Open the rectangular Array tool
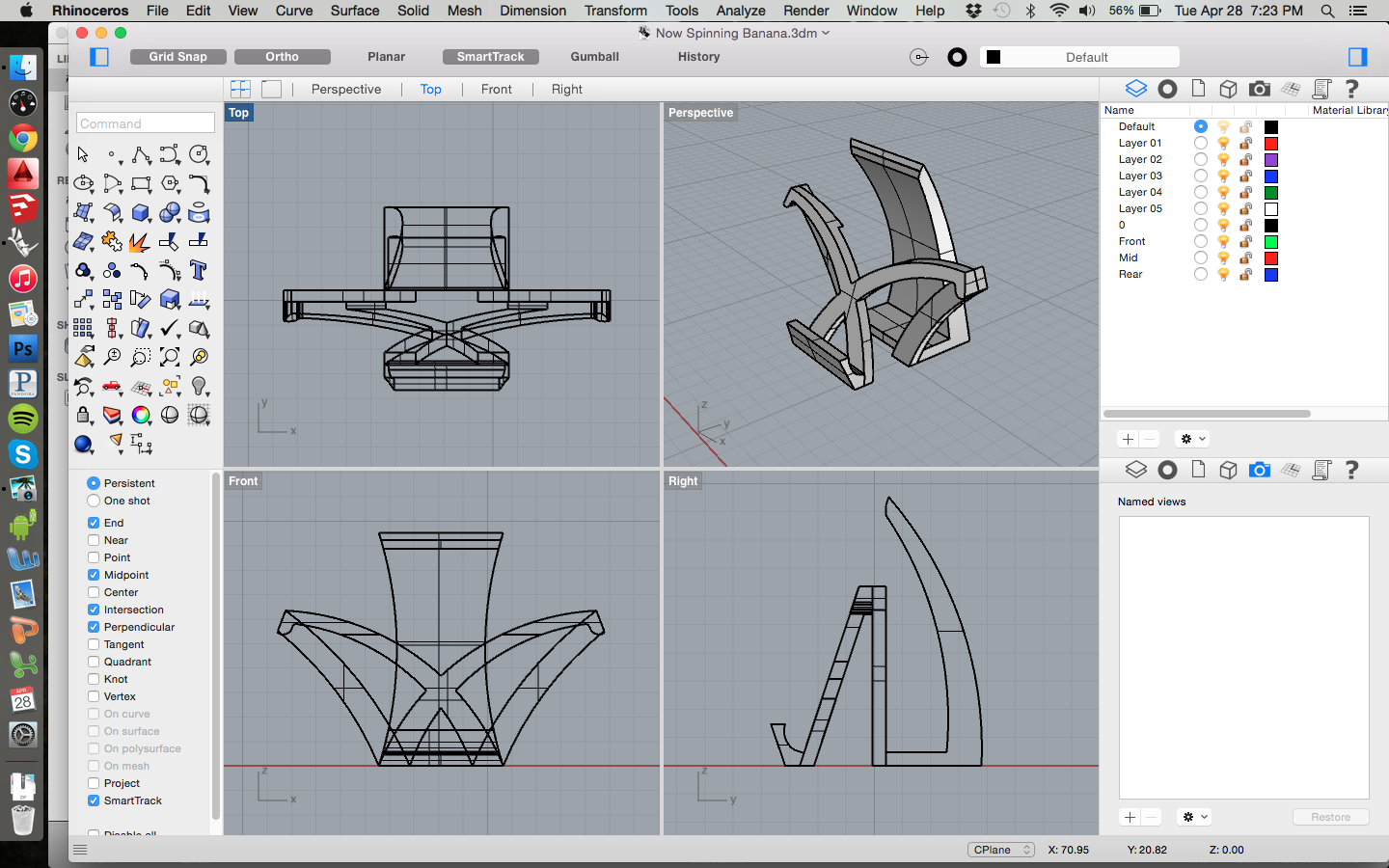Screen dimensions: 1389x868 pyautogui.click(x=83, y=328)
